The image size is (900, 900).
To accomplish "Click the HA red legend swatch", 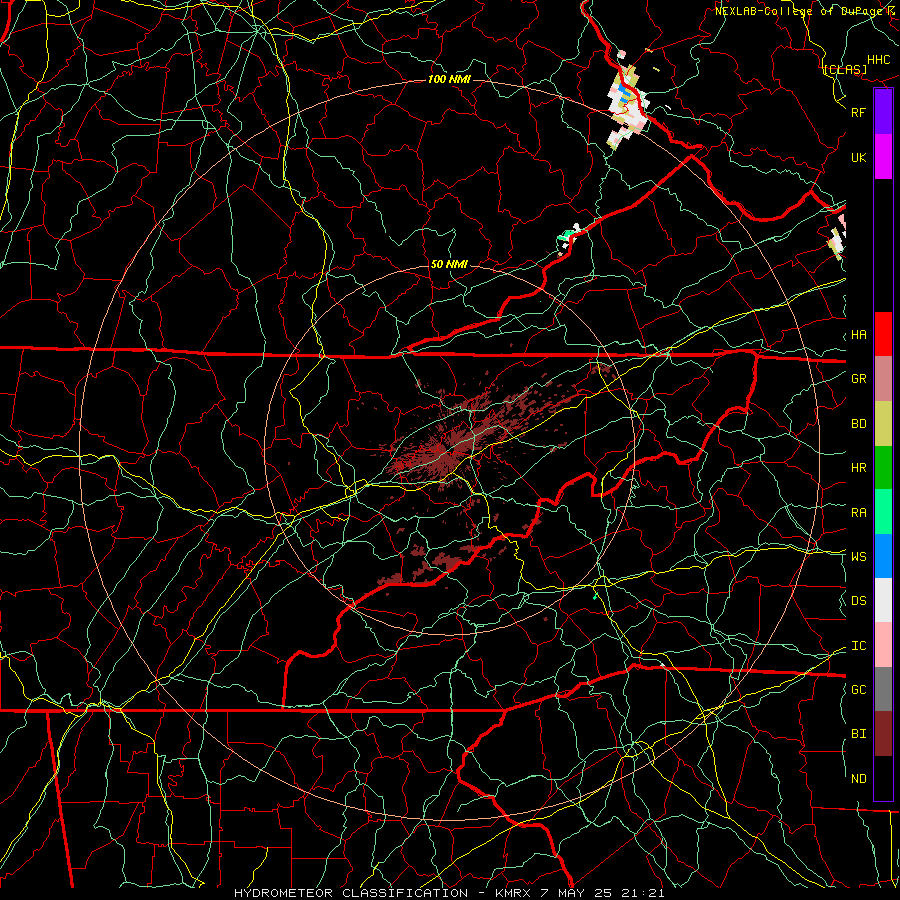I will [x=883, y=334].
